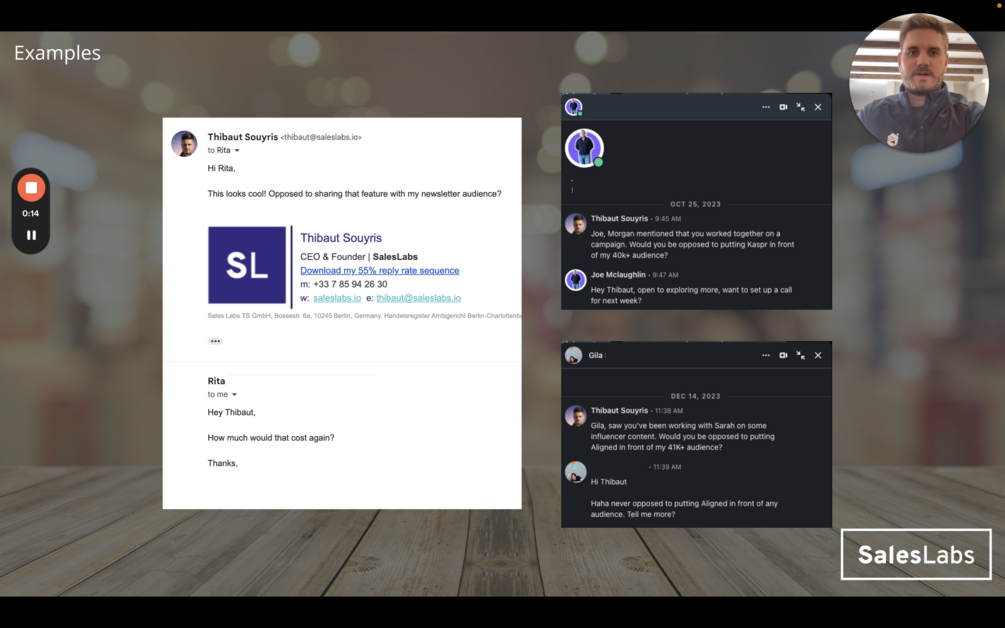Click the SL logo in email signature
The image size is (1005, 628).
[247, 265]
